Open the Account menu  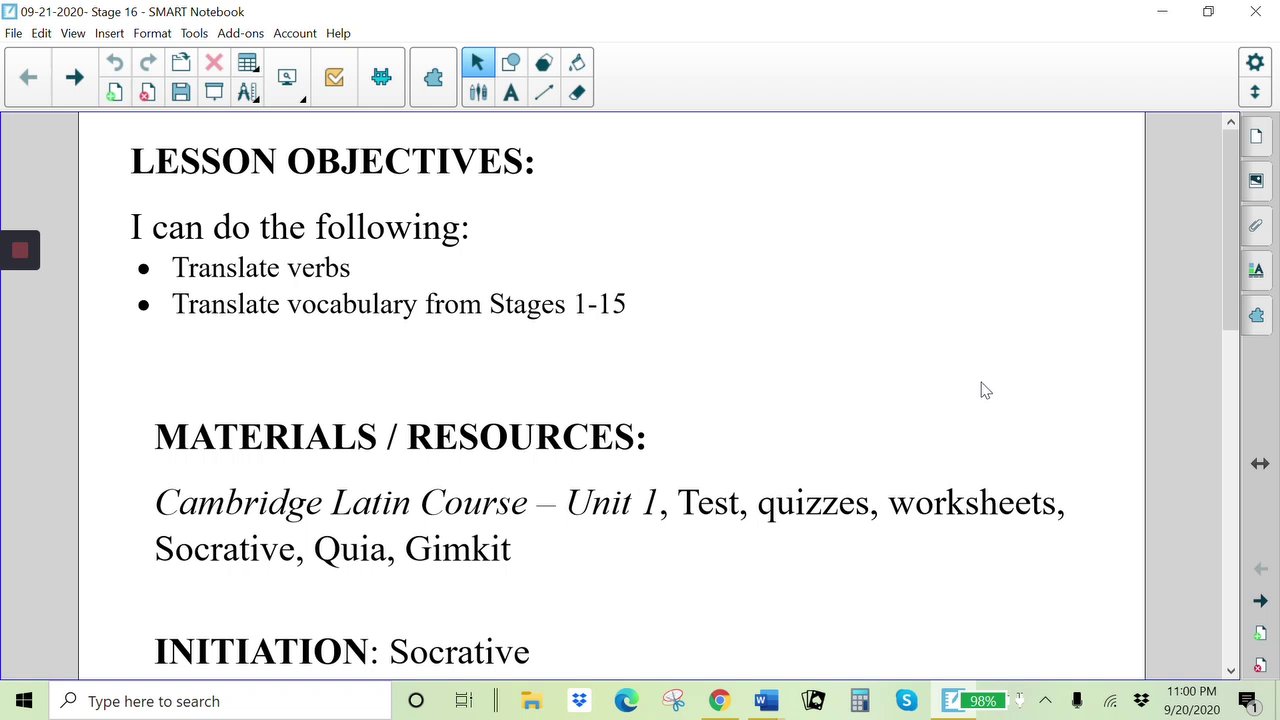[295, 33]
